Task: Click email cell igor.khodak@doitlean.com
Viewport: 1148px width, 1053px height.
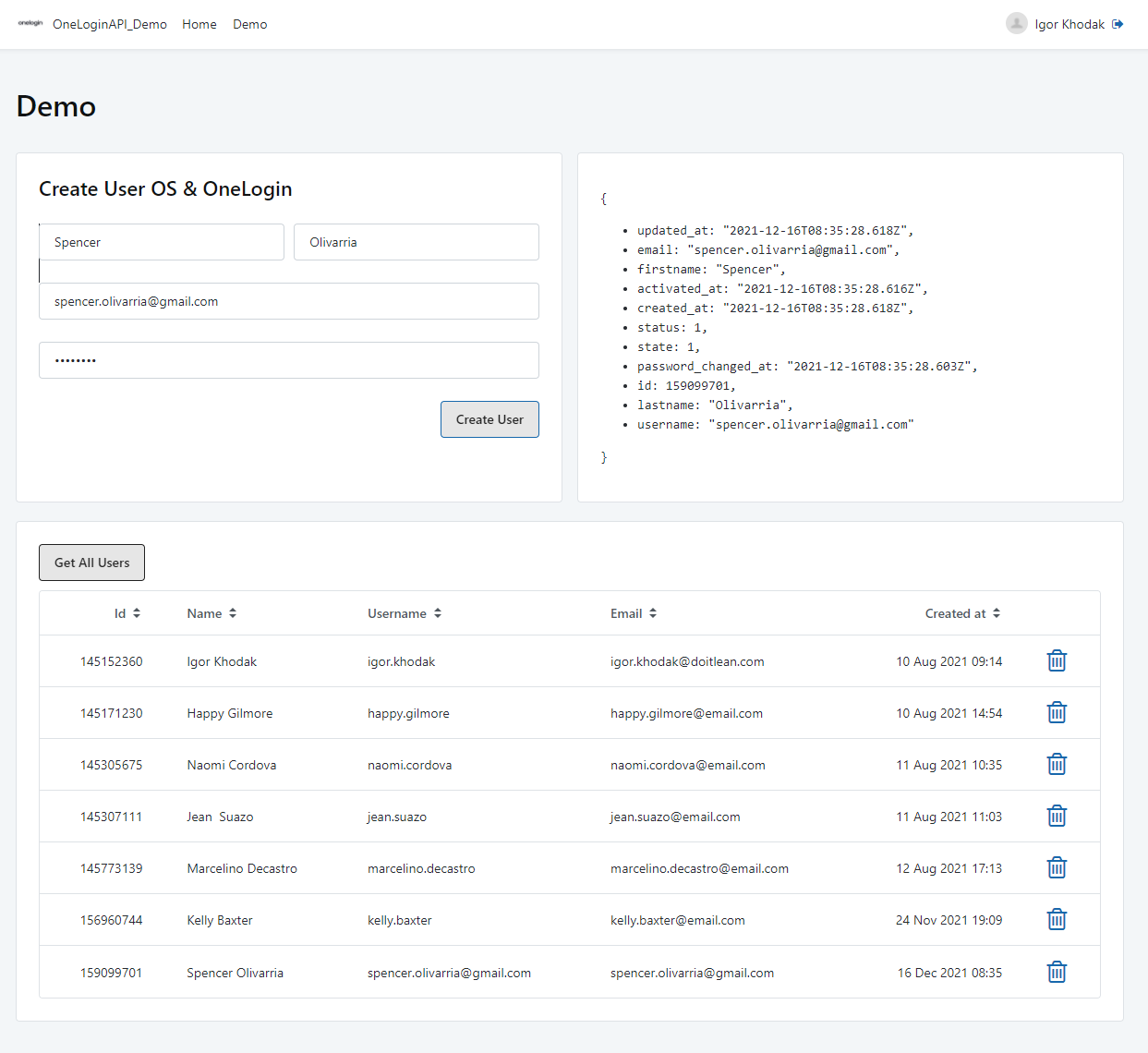Action: pos(687,661)
